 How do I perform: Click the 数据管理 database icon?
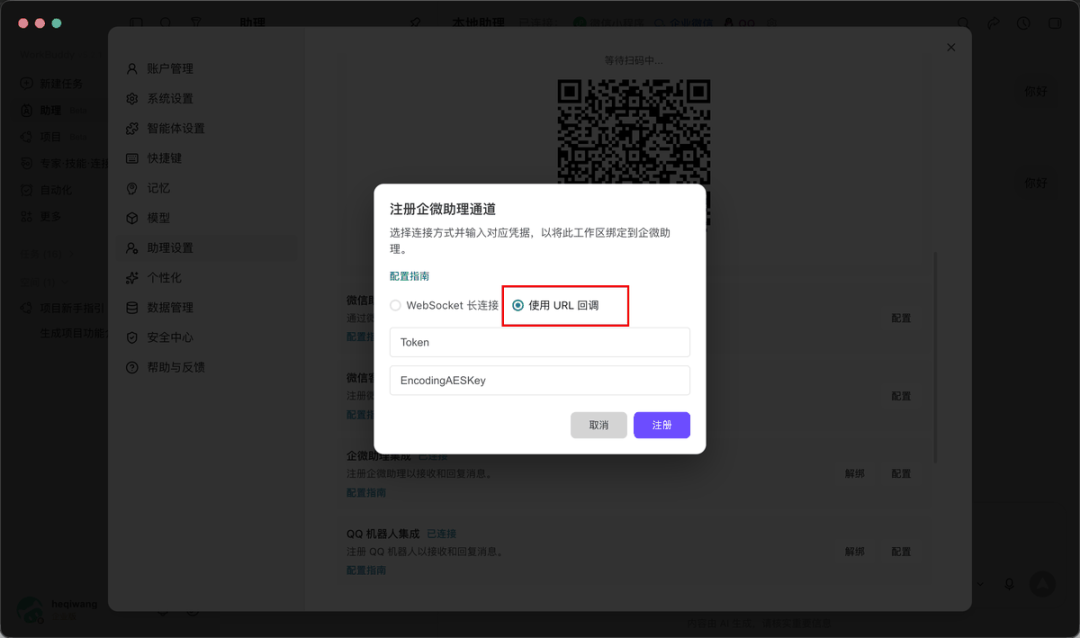click(x=132, y=307)
